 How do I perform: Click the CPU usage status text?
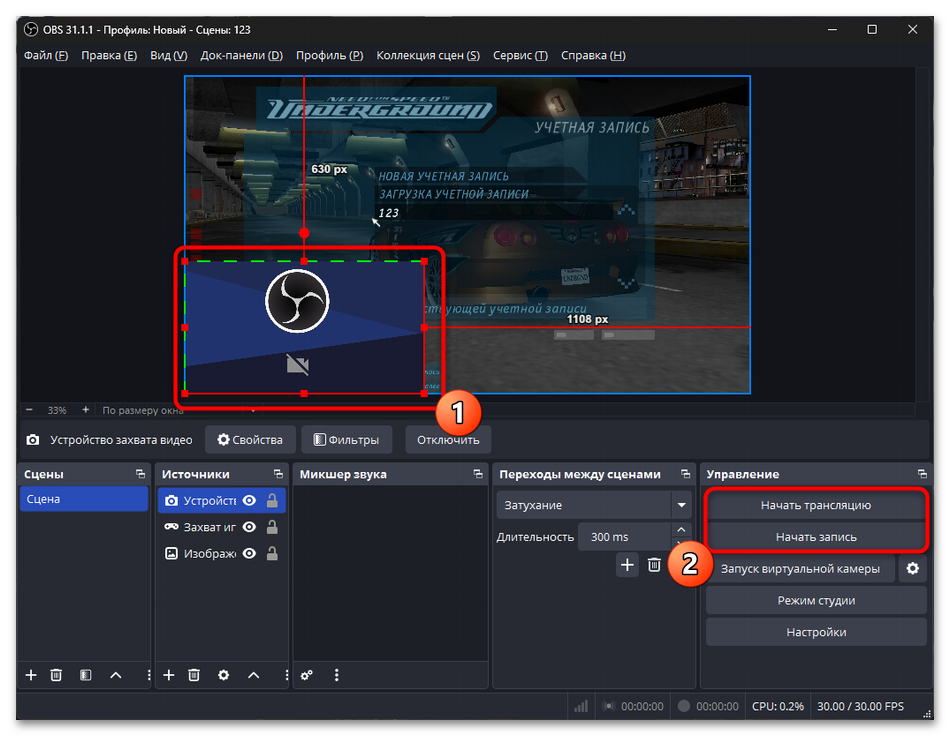point(777,706)
